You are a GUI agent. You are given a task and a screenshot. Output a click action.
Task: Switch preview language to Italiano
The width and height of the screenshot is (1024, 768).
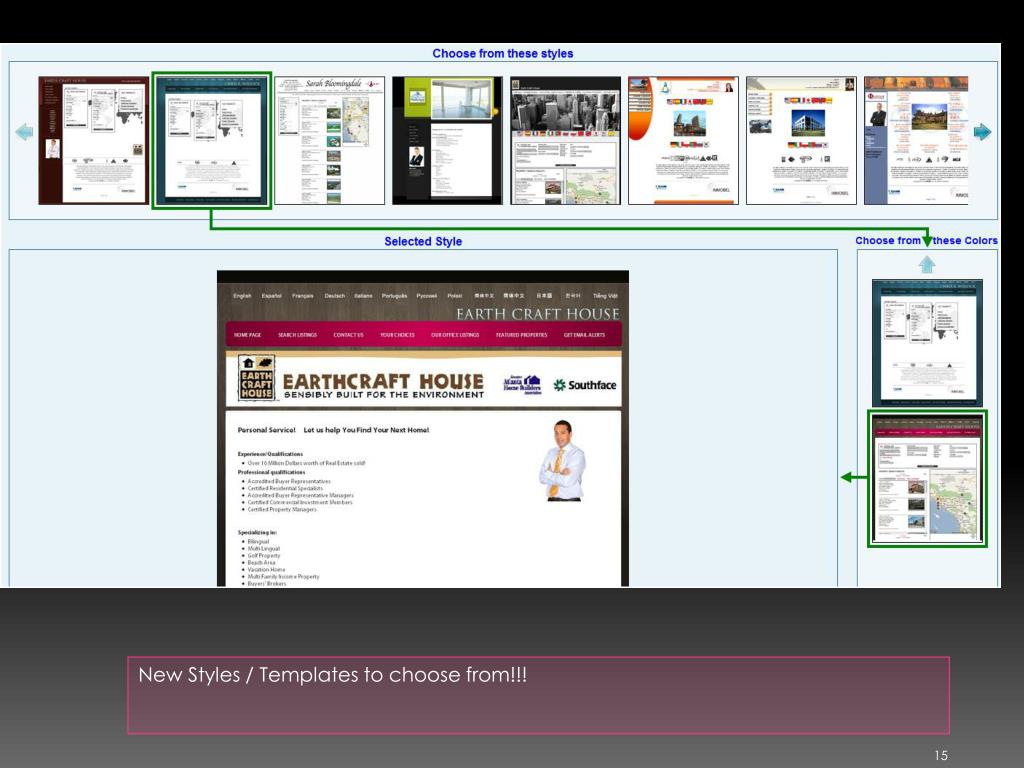click(x=363, y=296)
